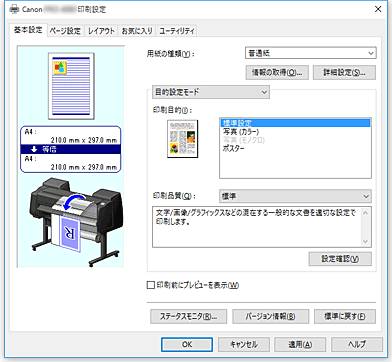Click the 適用 button

pos(300,344)
